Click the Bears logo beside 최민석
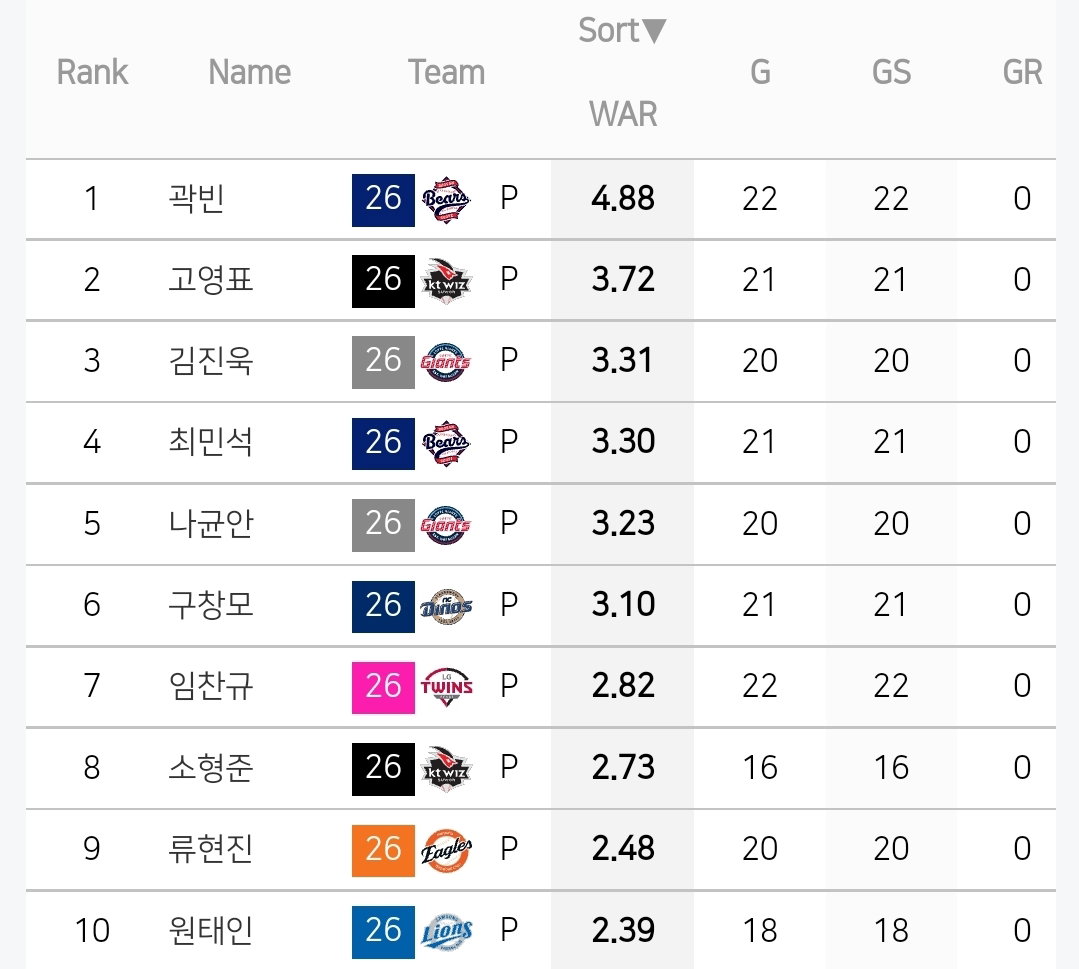 point(446,444)
